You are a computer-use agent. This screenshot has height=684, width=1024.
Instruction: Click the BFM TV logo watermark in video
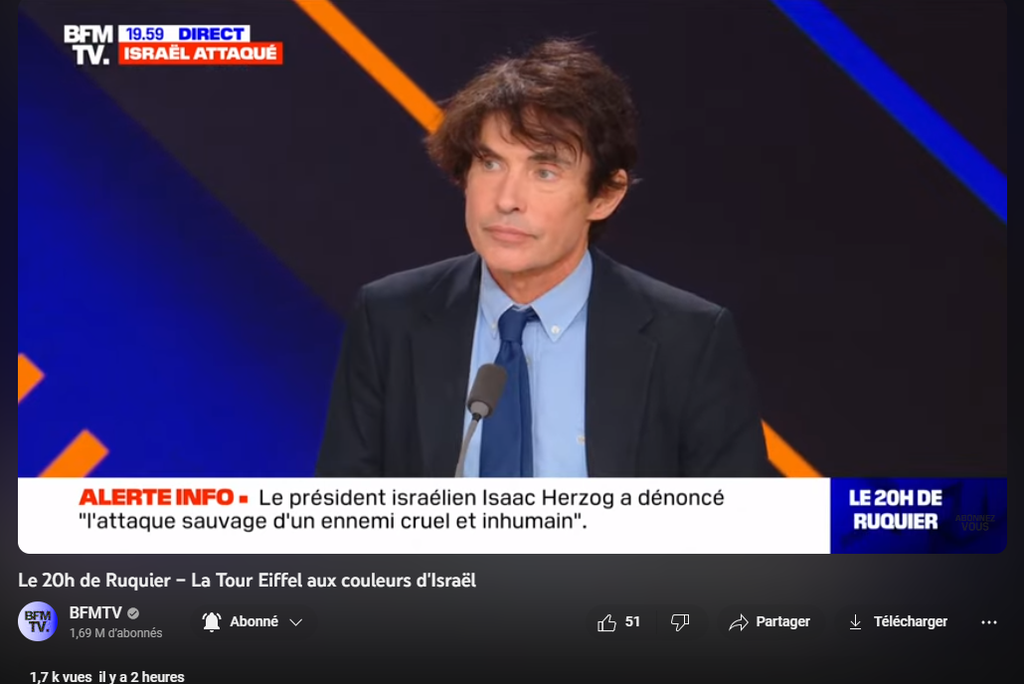click(x=88, y=44)
